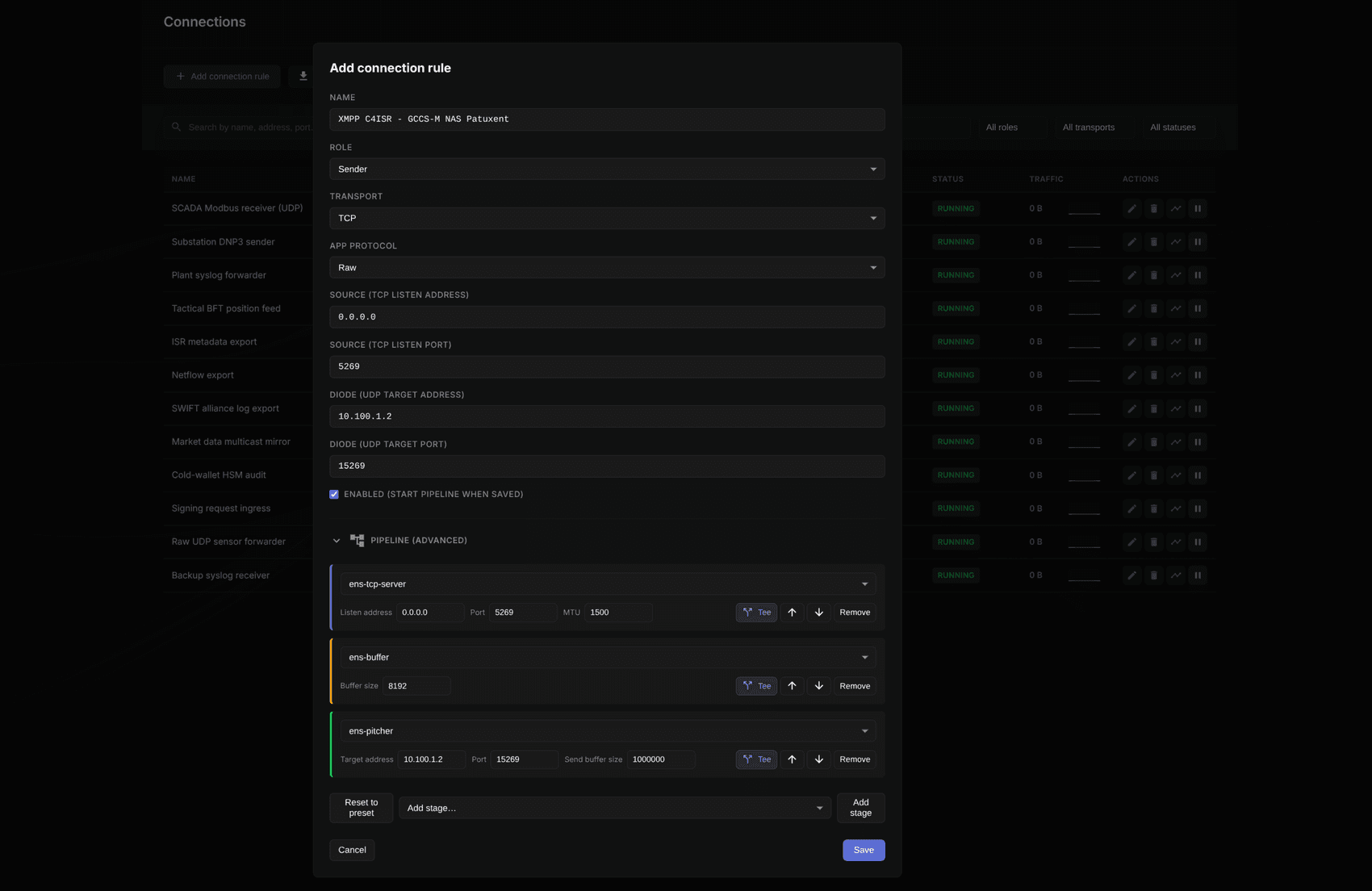Click the download icon next to Add connection rule
This screenshot has height=891, width=1372.
pyautogui.click(x=303, y=77)
